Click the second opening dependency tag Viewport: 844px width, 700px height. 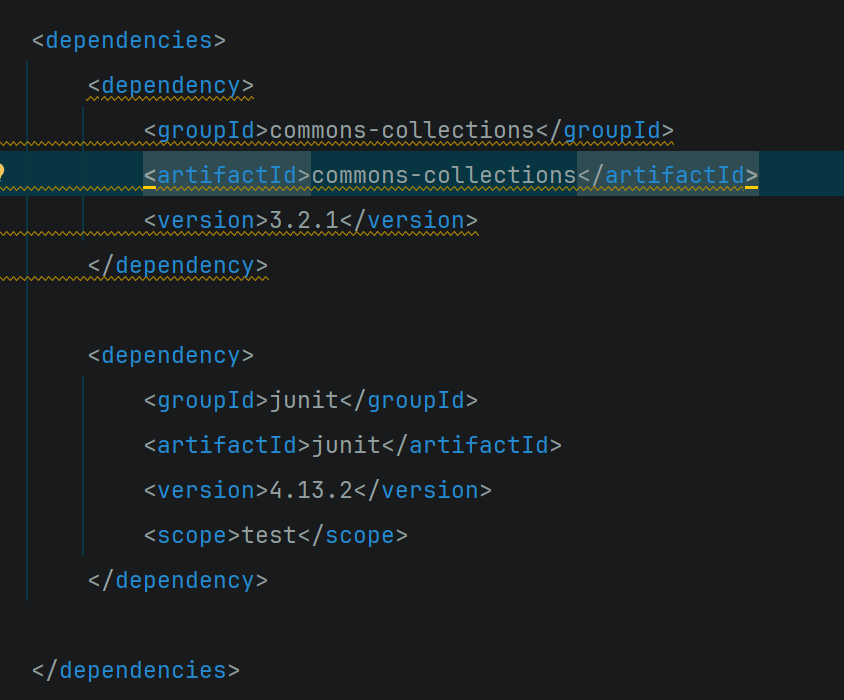(171, 356)
